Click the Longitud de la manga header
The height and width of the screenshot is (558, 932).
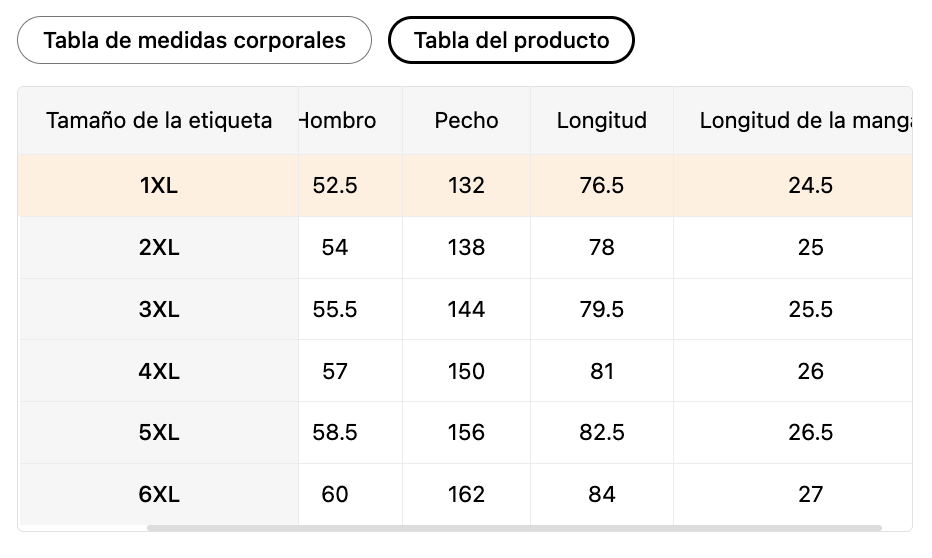point(805,121)
